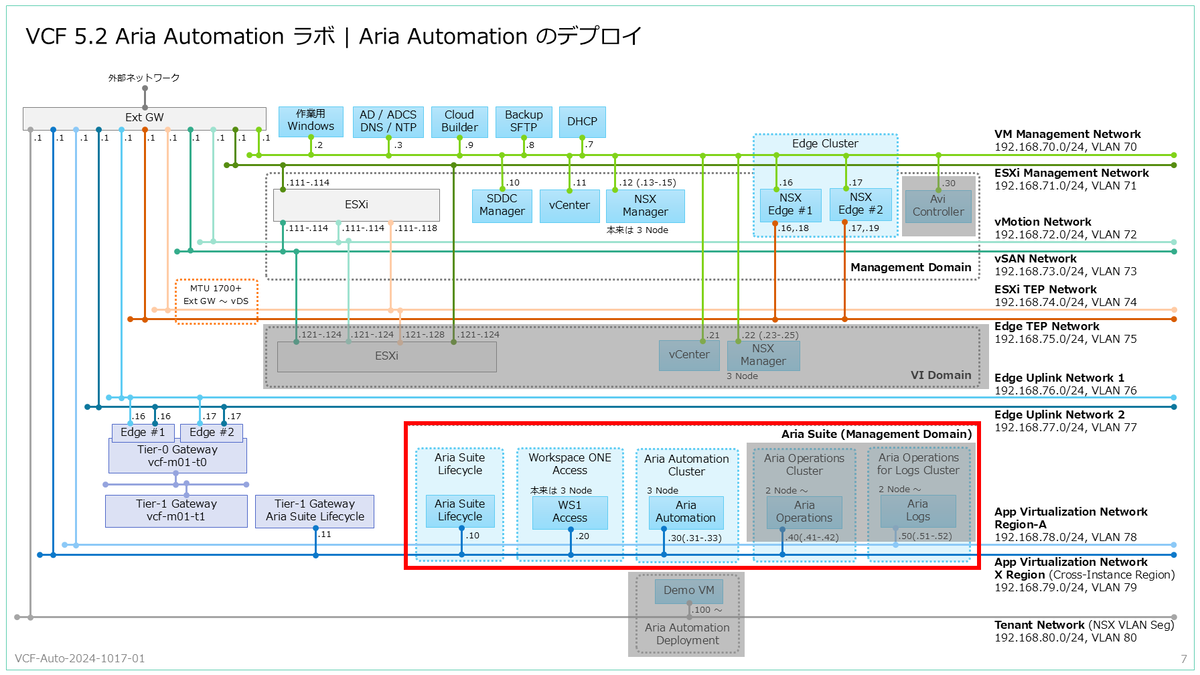Image resolution: width=1200 pixels, height=675 pixels.
Task: Click the Demo VM box
Action: pyautogui.click(x=687, y=591)
